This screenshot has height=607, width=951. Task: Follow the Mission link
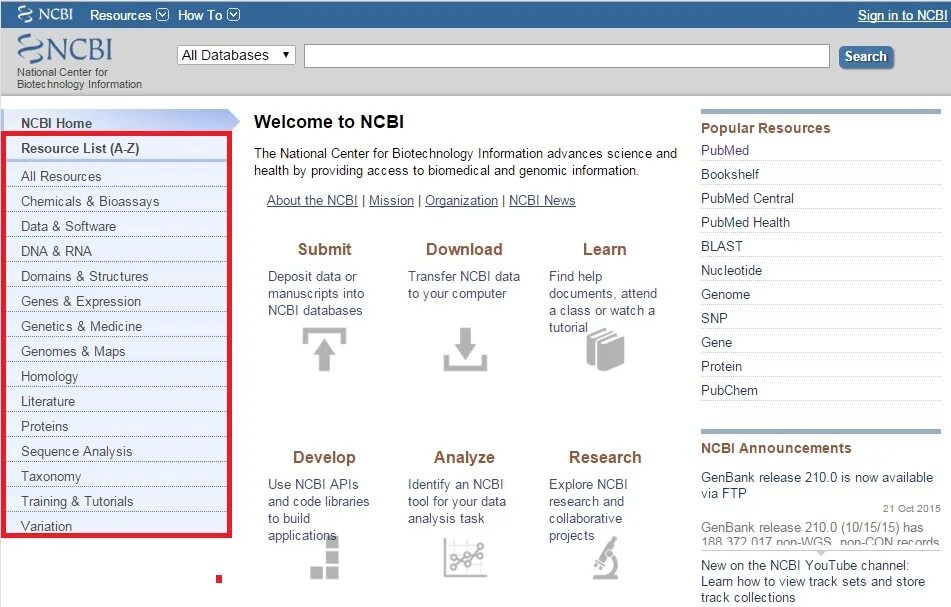pyautogui.click(x=391, y=201)
